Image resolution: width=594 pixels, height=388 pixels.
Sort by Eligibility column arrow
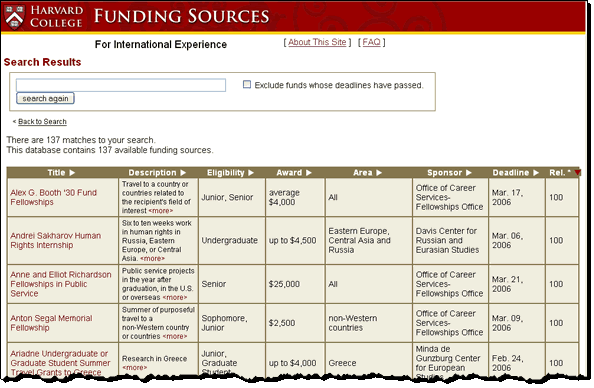[x=251, y=173]
